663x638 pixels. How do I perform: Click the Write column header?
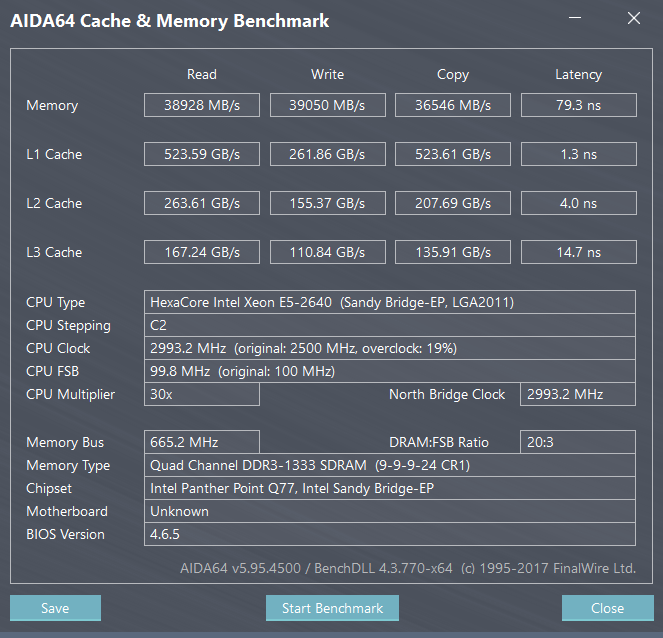click(x=328, y=74)
